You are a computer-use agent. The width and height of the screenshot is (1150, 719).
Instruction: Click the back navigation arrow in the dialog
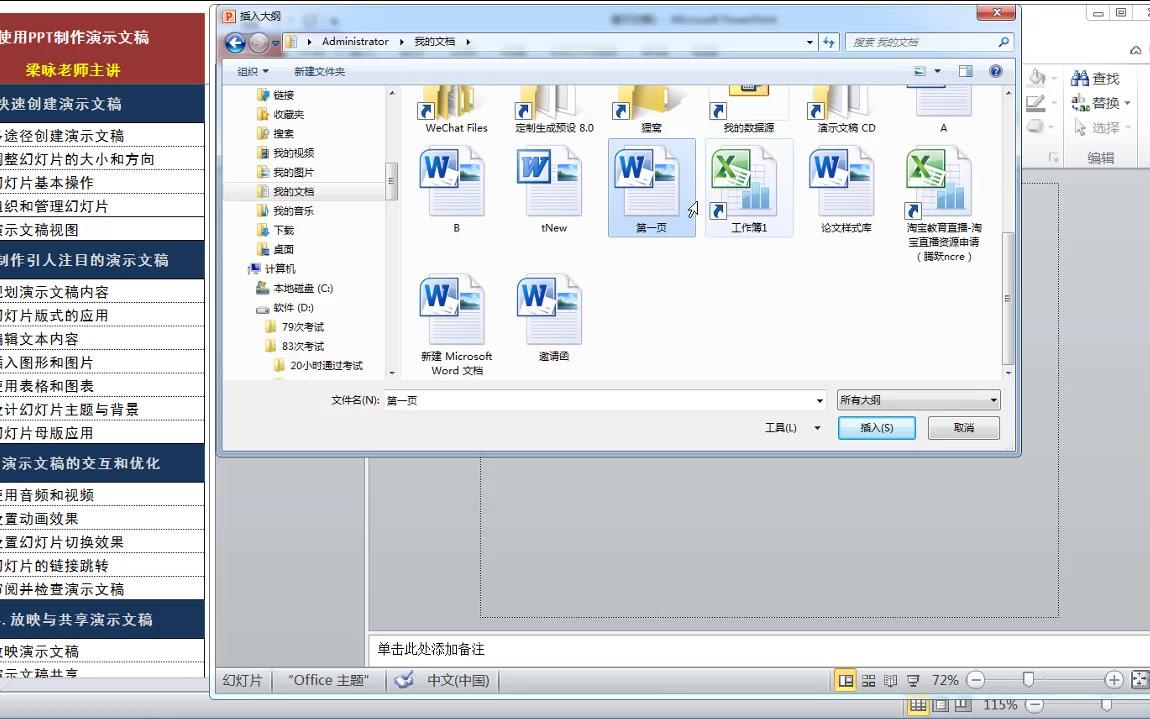tap(236, 43)
